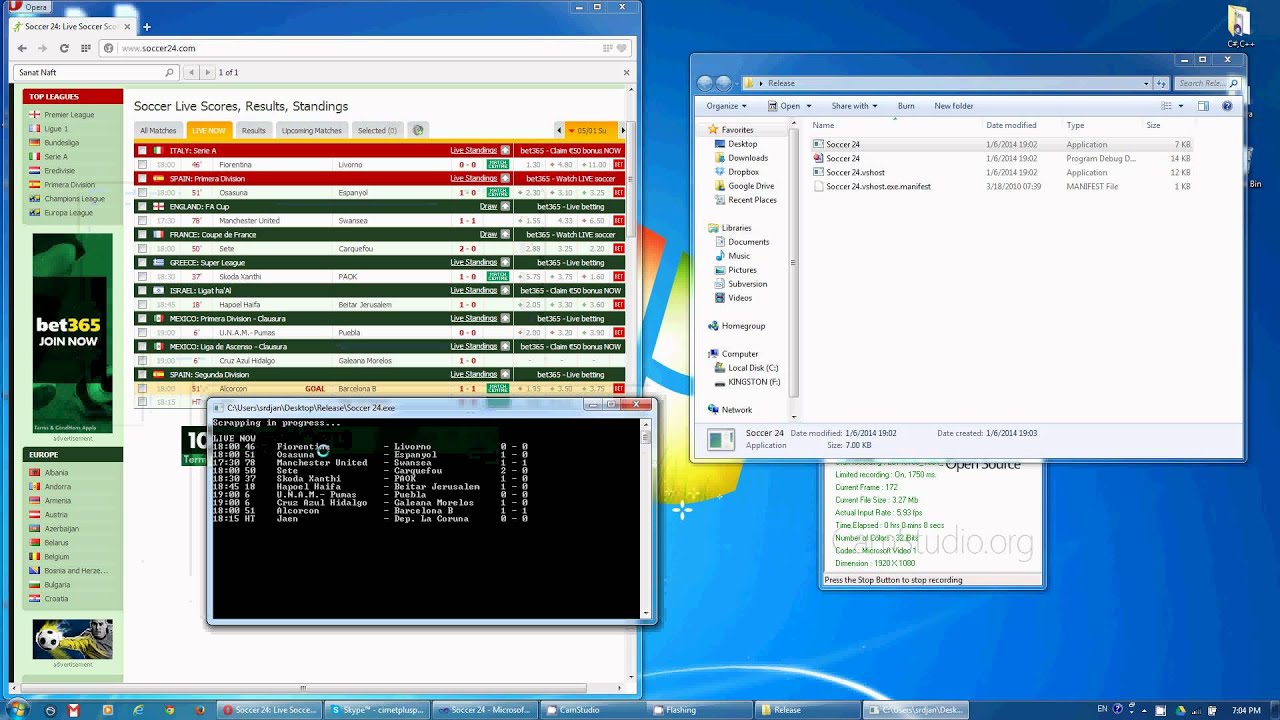Open the Selected (0) tab
The image size is (1280, 720).
coord(377,130)
